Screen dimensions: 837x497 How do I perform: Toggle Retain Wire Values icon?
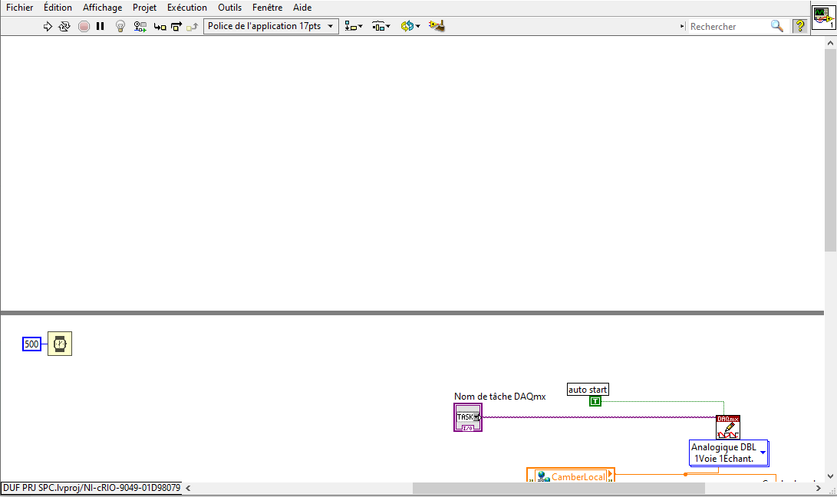[140, 26]
